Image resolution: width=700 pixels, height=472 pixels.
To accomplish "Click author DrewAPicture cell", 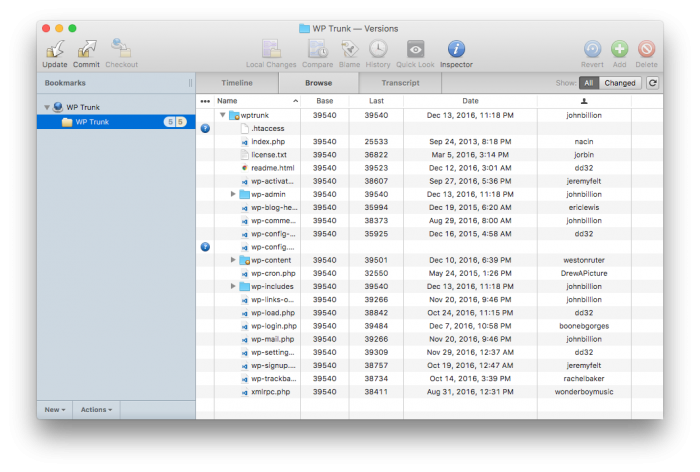I will click(584, 273).
